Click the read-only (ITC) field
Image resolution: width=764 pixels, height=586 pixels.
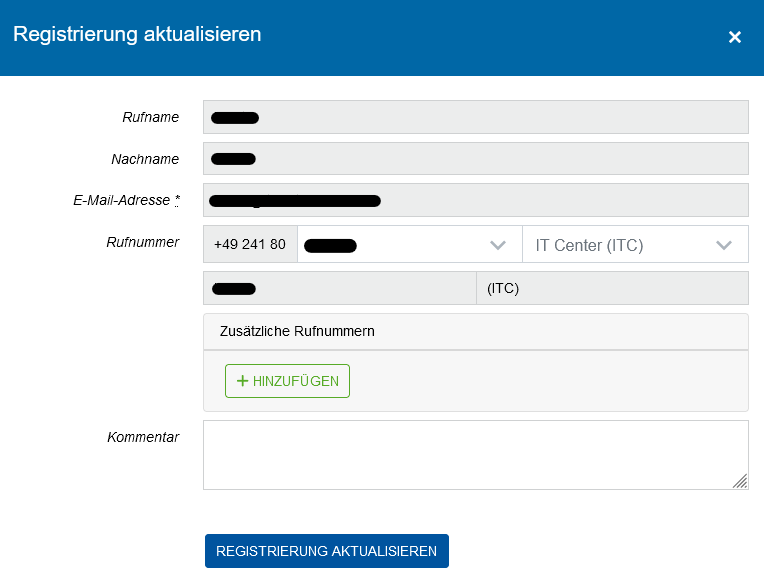click(x=612, y=288)
